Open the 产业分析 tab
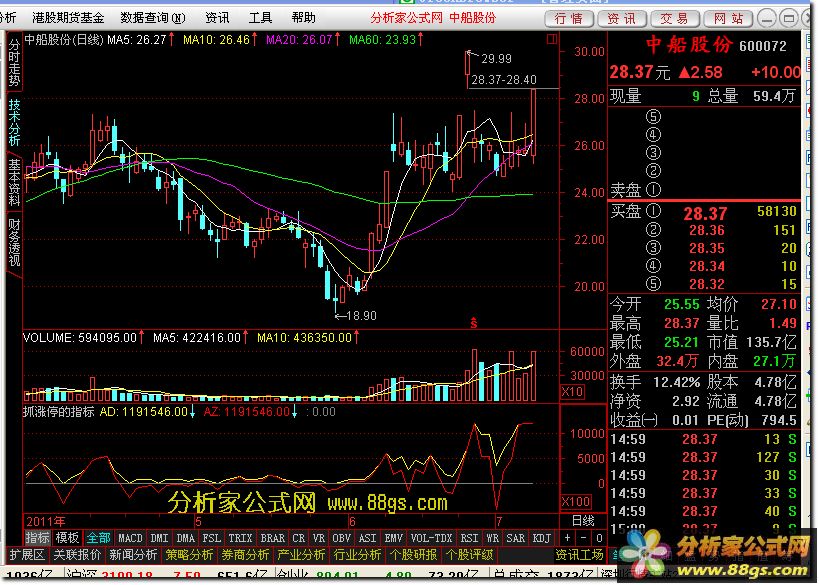This screenshot has height=585, width=819. tap(301, 555)
